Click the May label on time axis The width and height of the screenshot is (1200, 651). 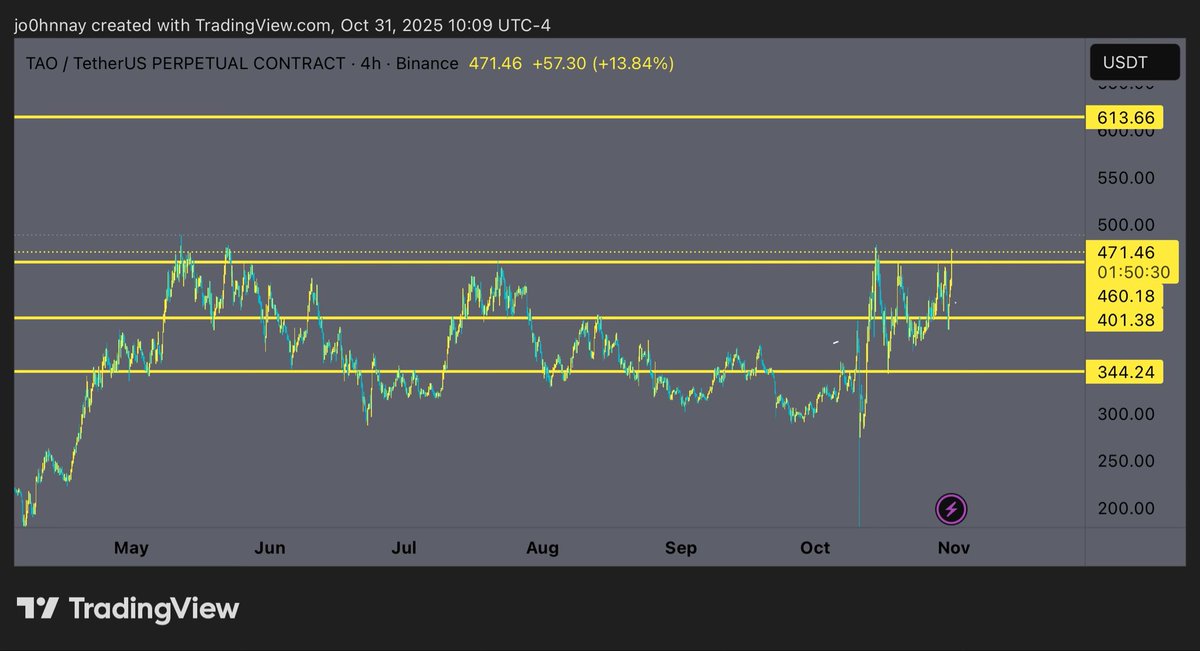pyautogui.click(x=131, y=548)
